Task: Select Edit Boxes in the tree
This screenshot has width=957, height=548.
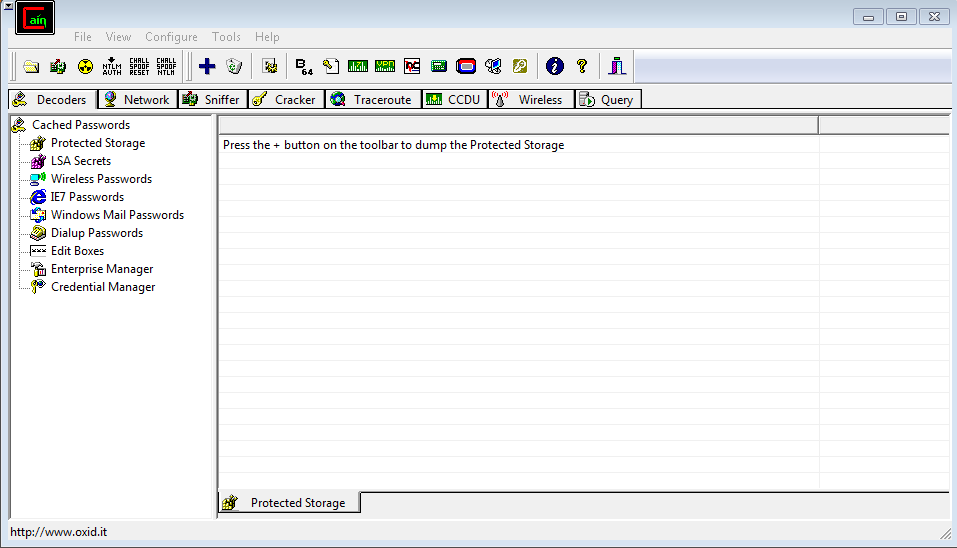Action: point(78,251)
